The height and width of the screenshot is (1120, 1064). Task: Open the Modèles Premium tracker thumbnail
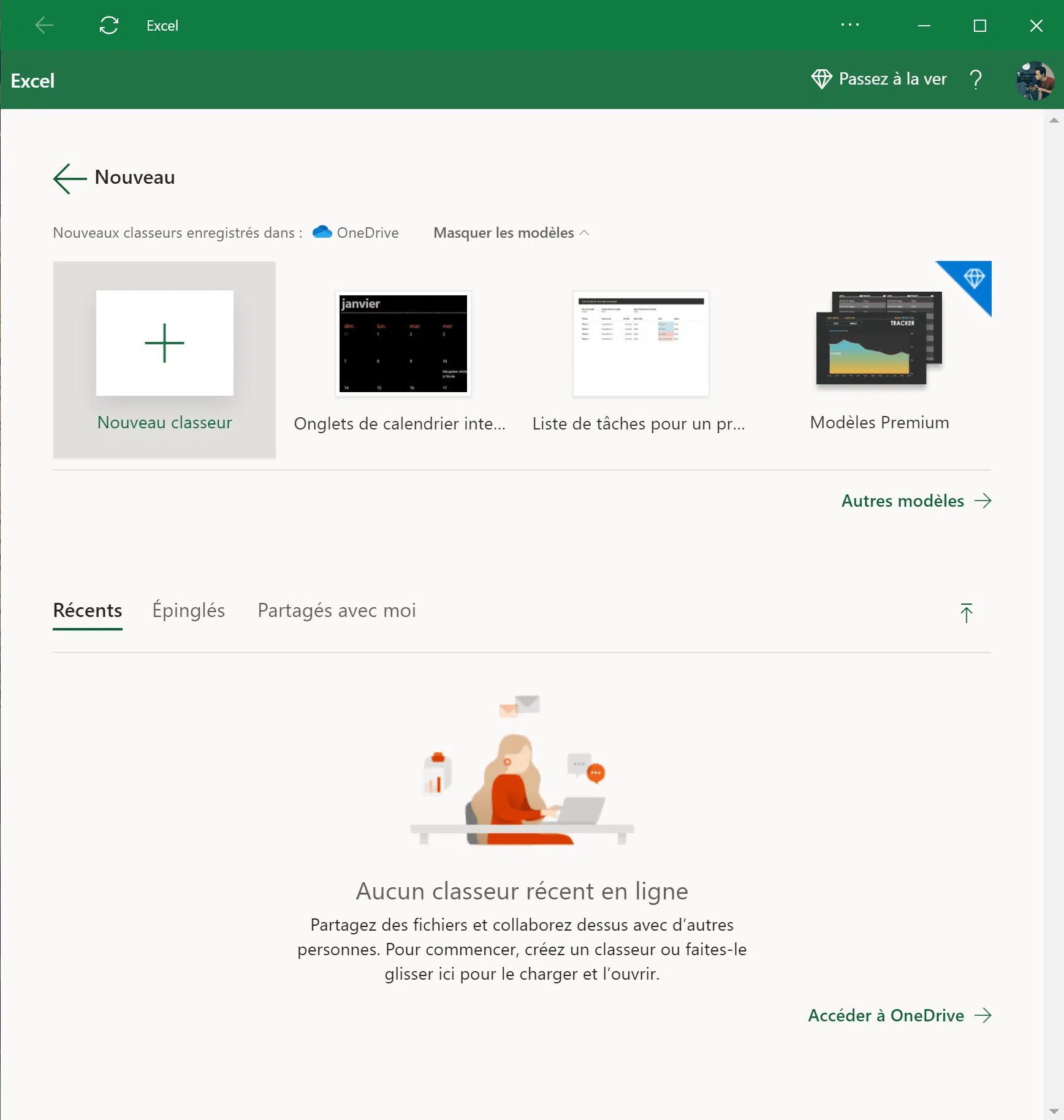point(879,339)
